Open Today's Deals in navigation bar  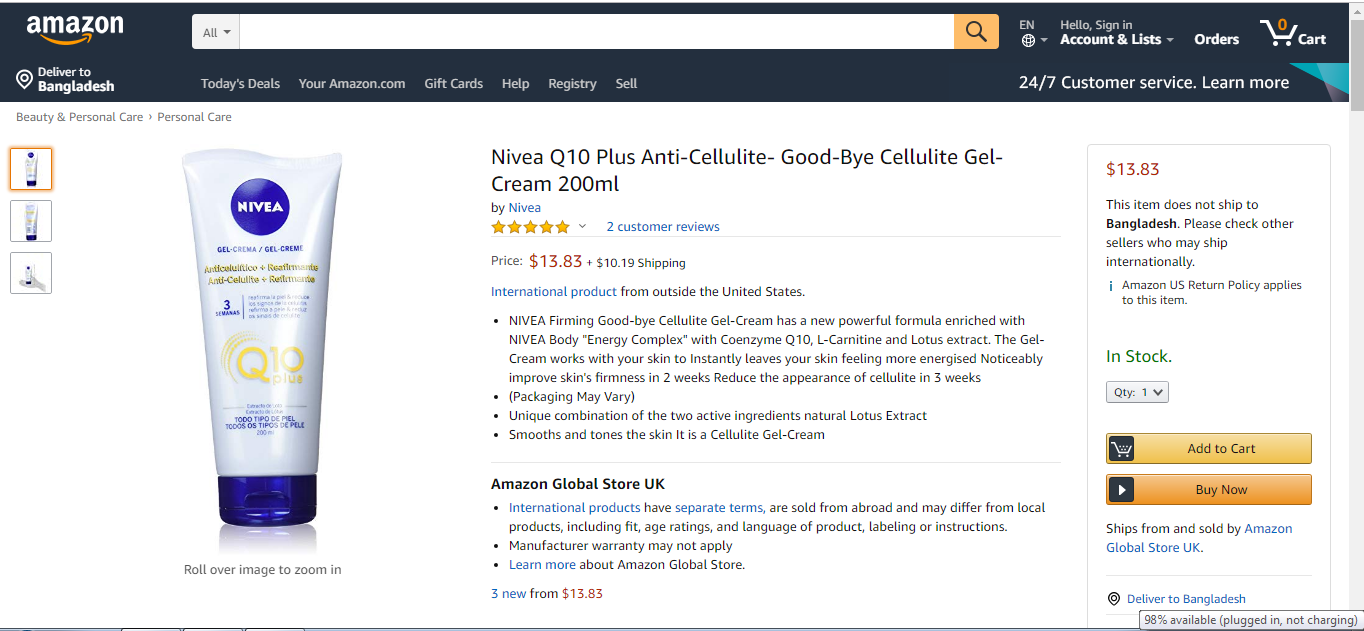coord(240,84)
